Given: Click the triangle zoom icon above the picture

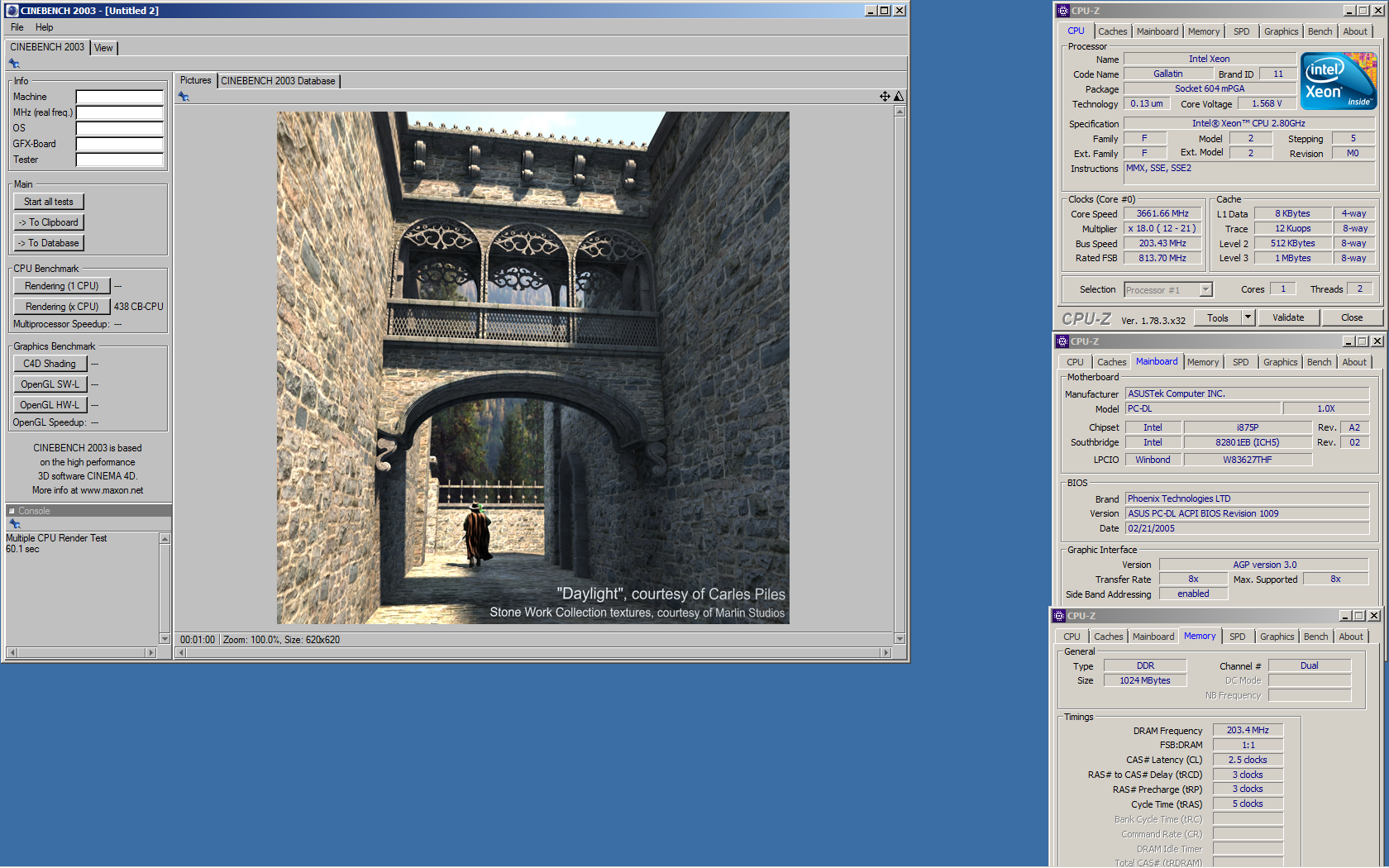Looking at the screenshot, I should pos(899,97).
